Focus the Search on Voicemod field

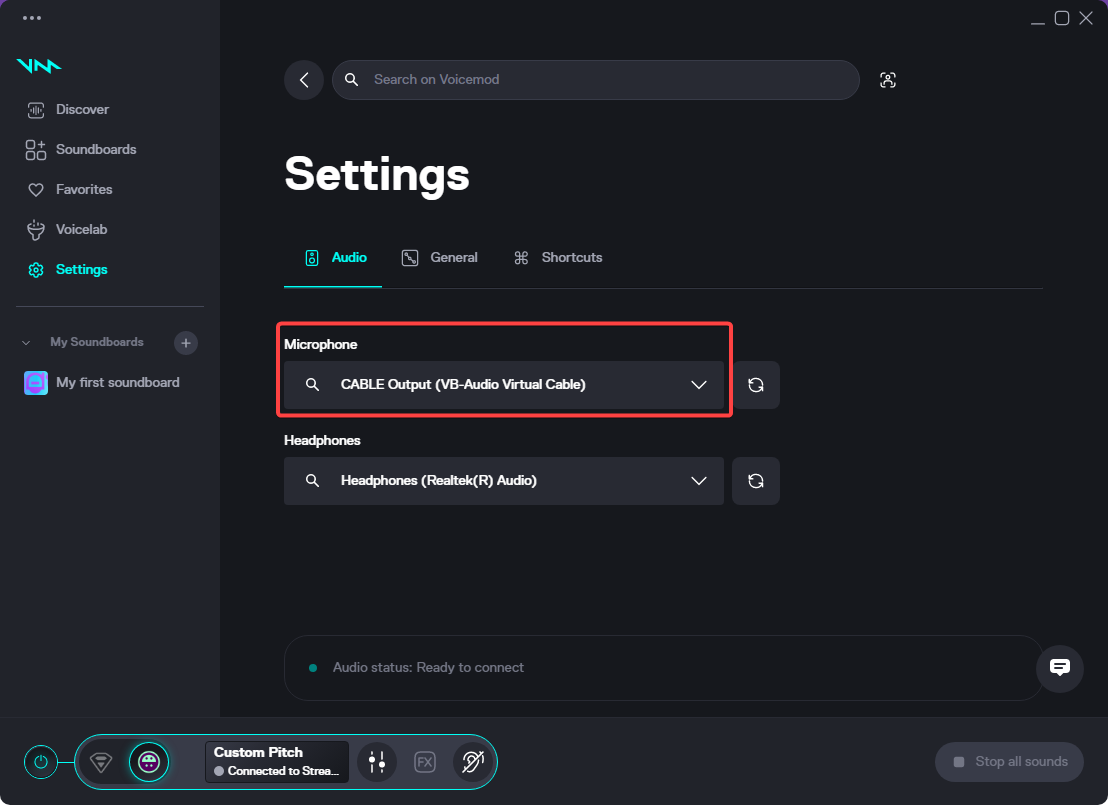(596, 80)
